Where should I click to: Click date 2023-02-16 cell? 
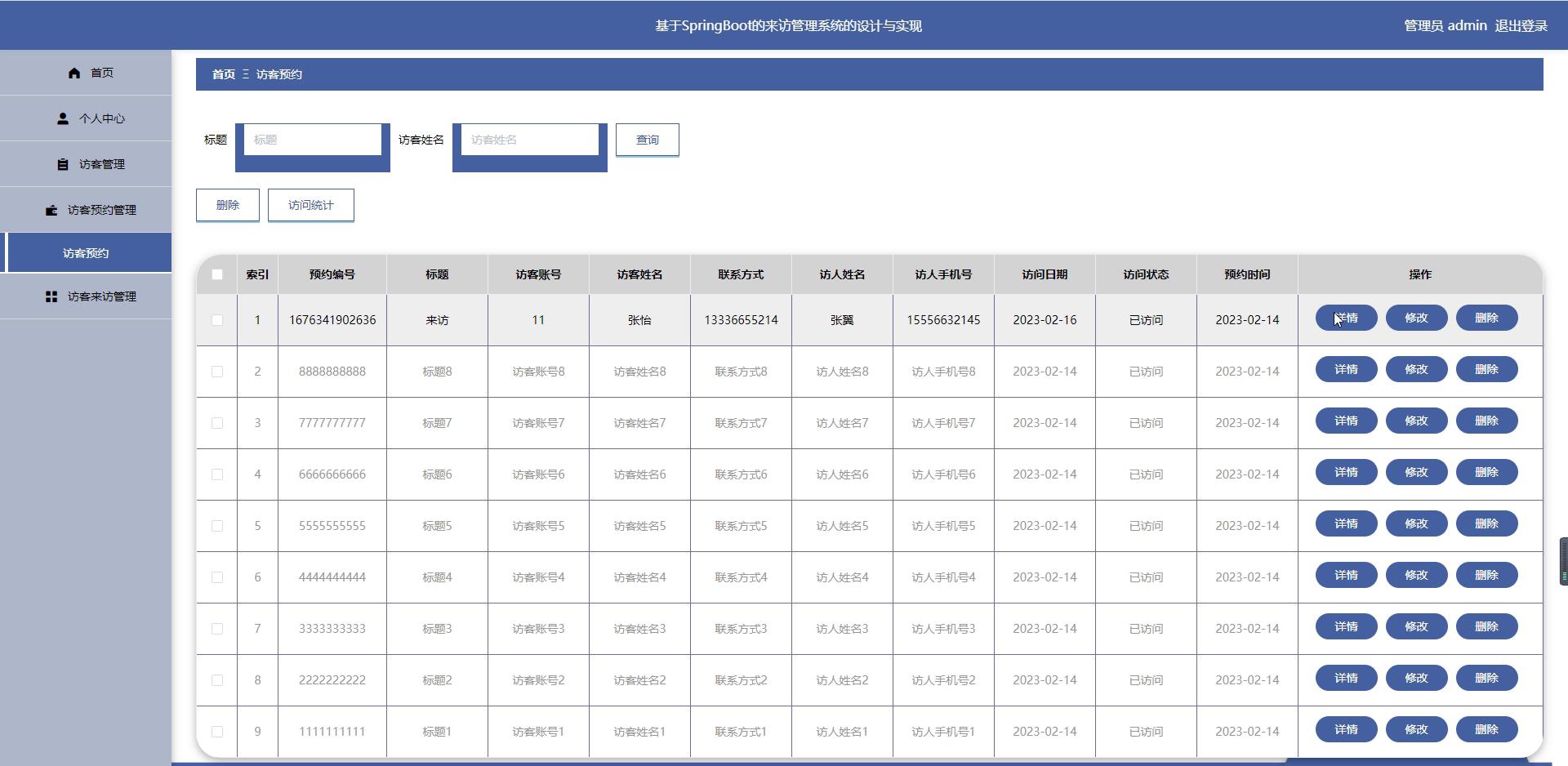click(1045, 320)
